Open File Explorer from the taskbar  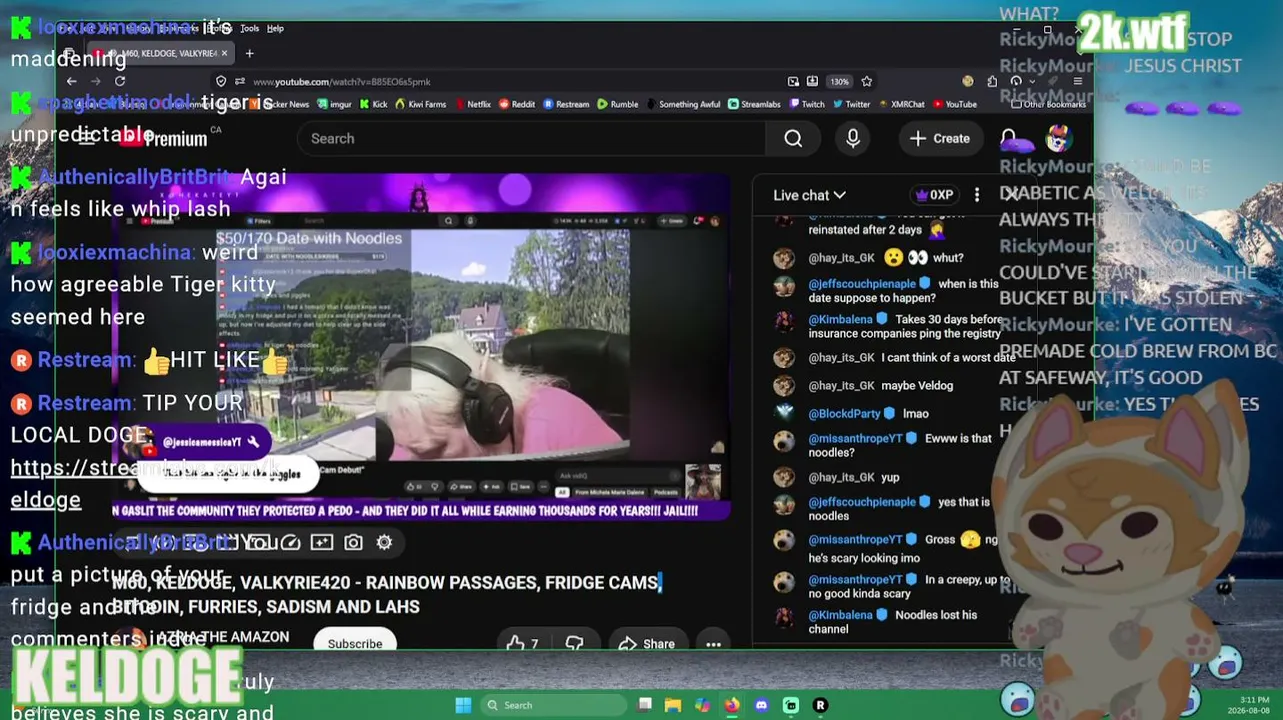pyautogui.click(x=673, y=705)
